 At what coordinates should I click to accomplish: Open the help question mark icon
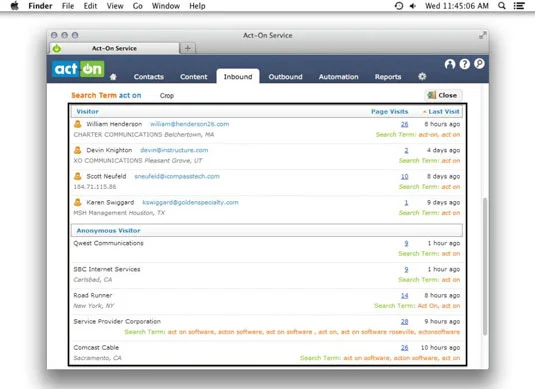point(464,64)
